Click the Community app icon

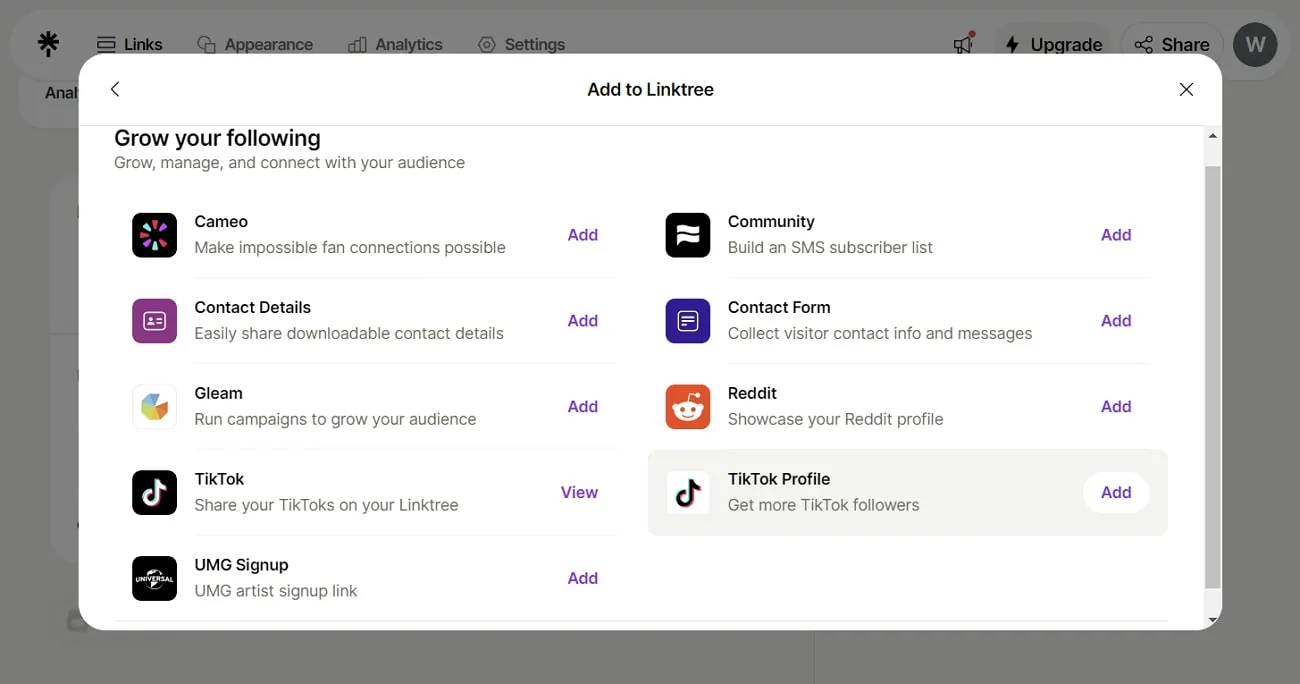688,235
